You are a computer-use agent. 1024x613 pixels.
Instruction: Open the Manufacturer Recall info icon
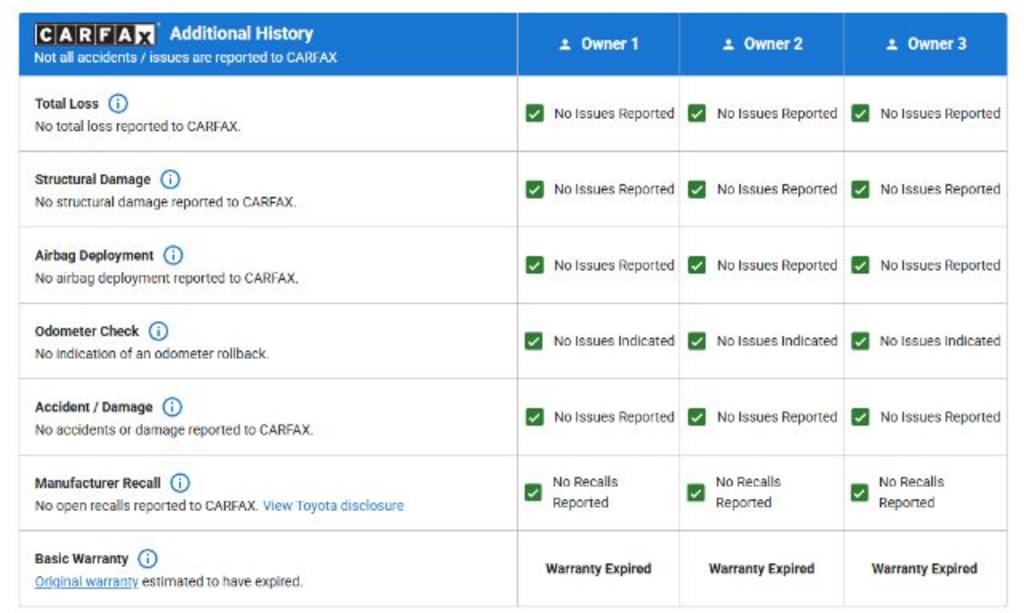click(180, 483)
